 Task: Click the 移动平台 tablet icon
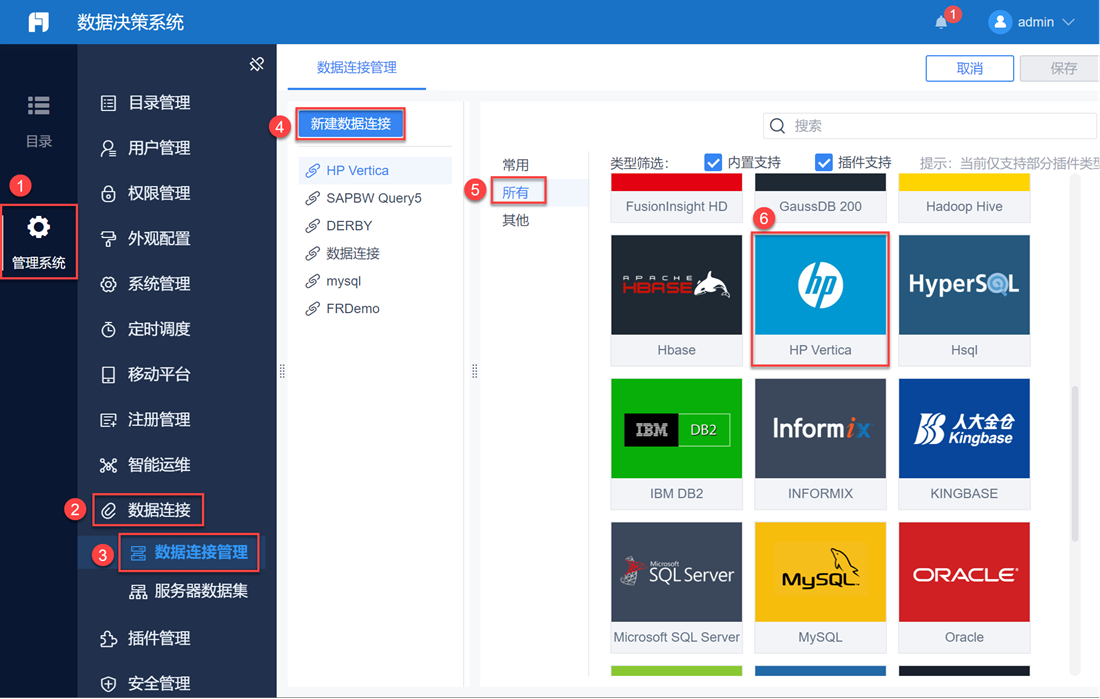pyautogui.click(x=108, y=375)
